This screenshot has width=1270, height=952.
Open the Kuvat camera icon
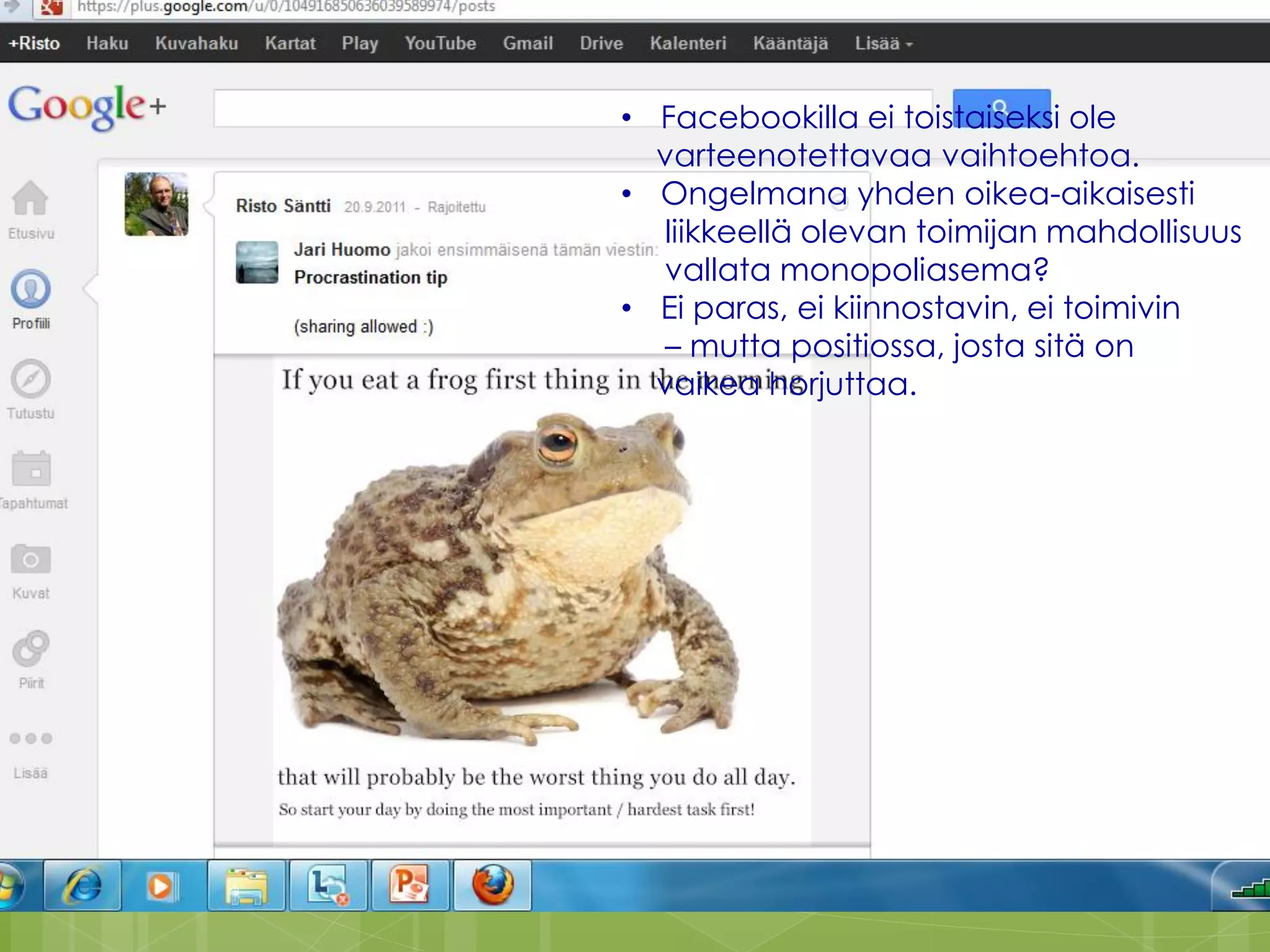click(30, 560)
